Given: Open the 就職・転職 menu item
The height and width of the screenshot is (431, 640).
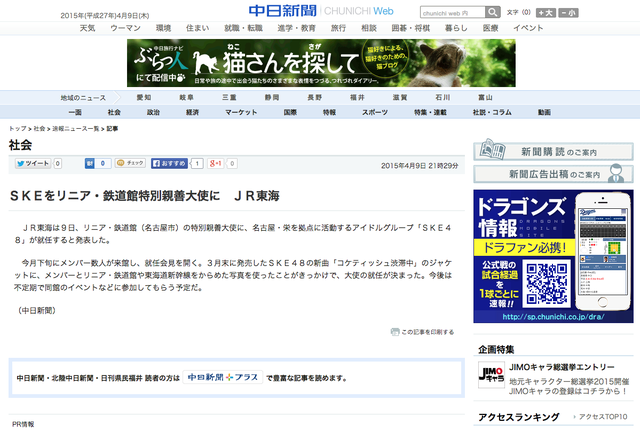Looking at the screenshot, I should [243, 28].
